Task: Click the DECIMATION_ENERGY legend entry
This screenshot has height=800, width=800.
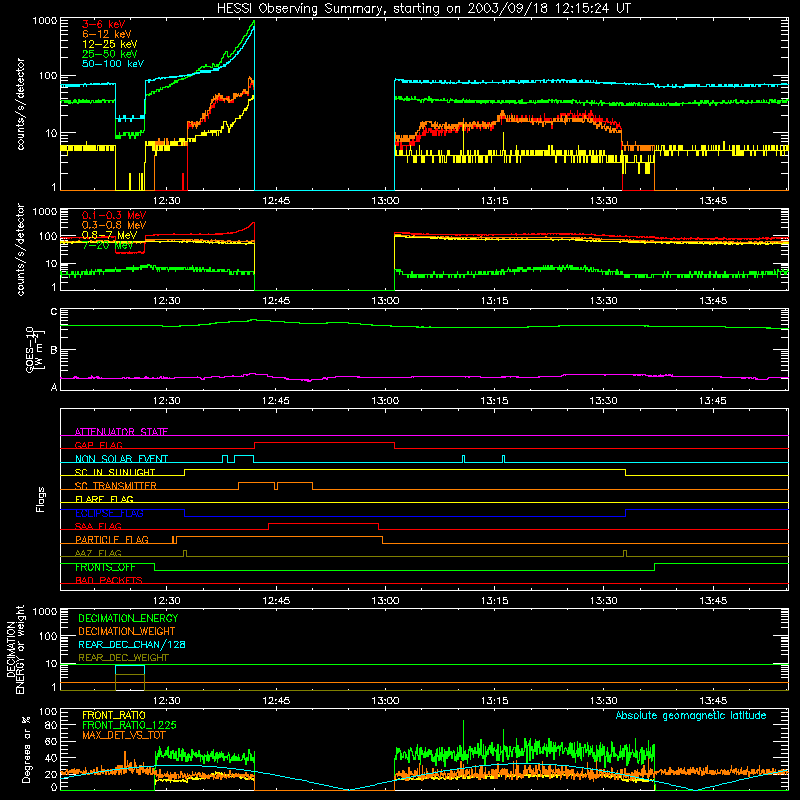Action: (128, 618)
